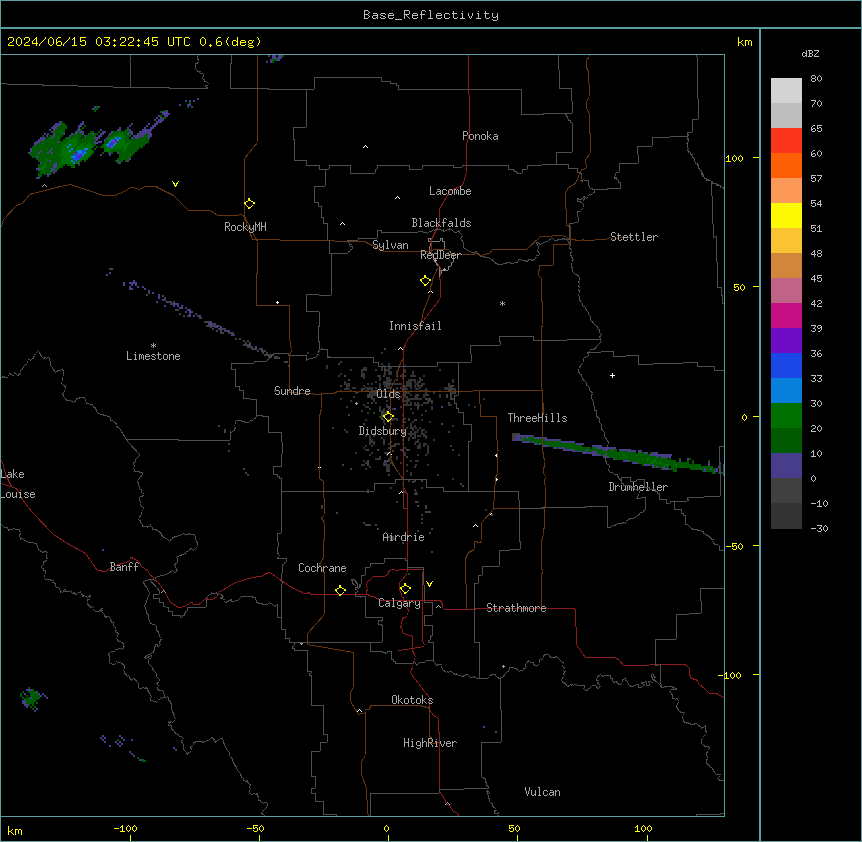Click the green radar echo streak near Drumheller

[618, 453]
